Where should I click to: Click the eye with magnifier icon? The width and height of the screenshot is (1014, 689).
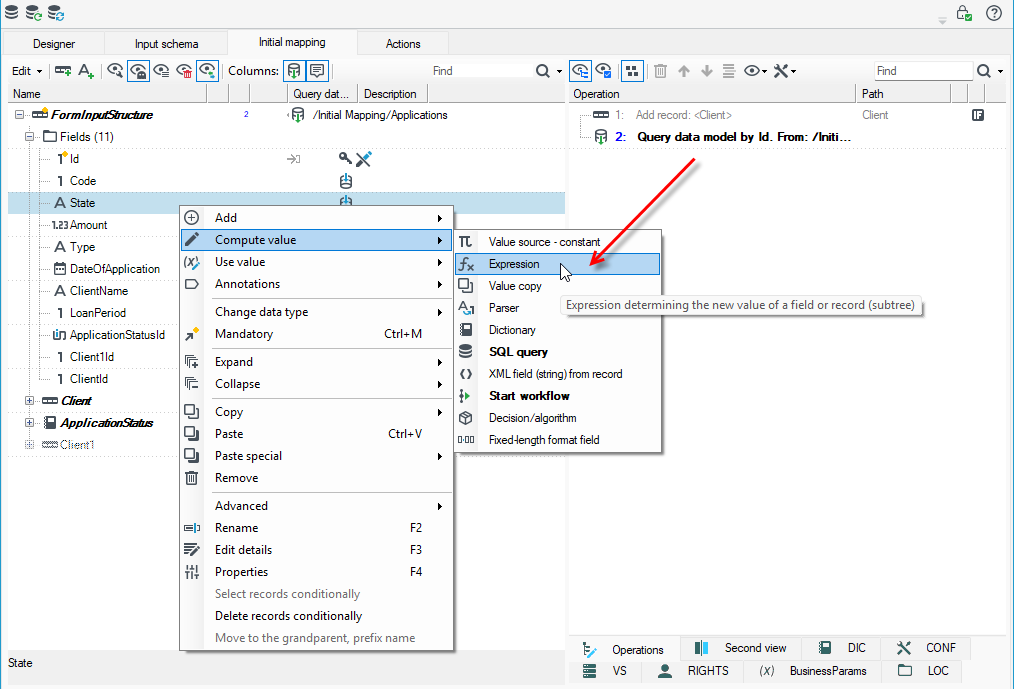pos(115,71)
